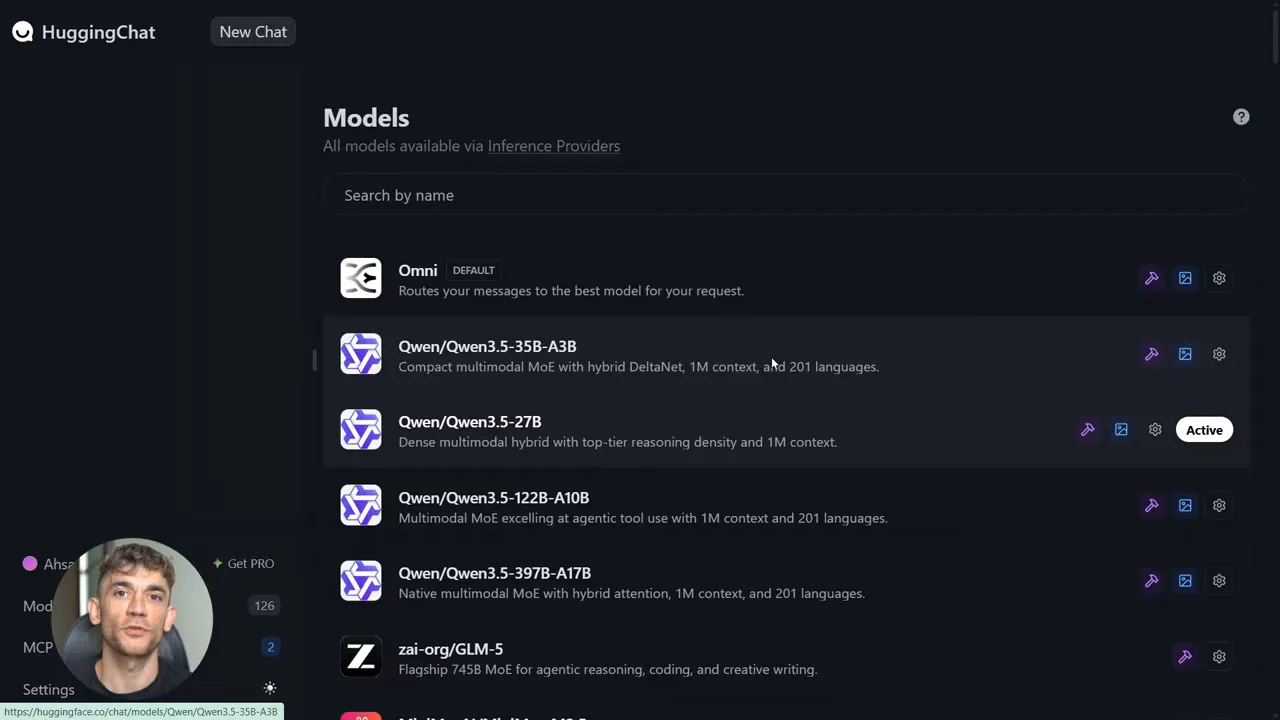The height and width of the screenshot is (720, 1280).
Task: Open settings gear for Omni model
Action: point(1219,278)
